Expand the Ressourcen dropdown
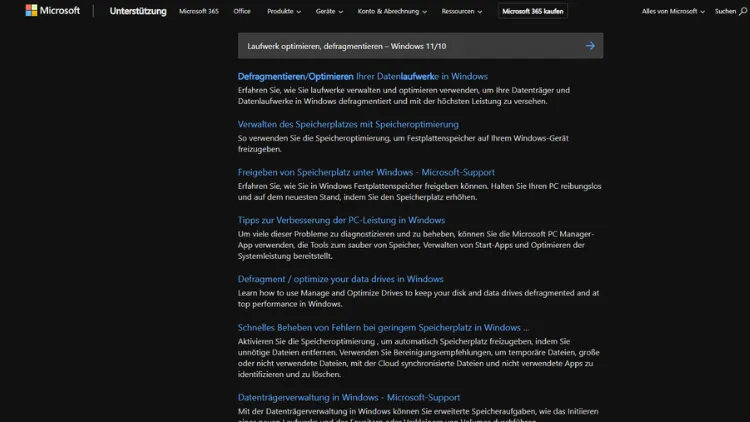This screenshot has width=750, height=422. click(462, 11)
